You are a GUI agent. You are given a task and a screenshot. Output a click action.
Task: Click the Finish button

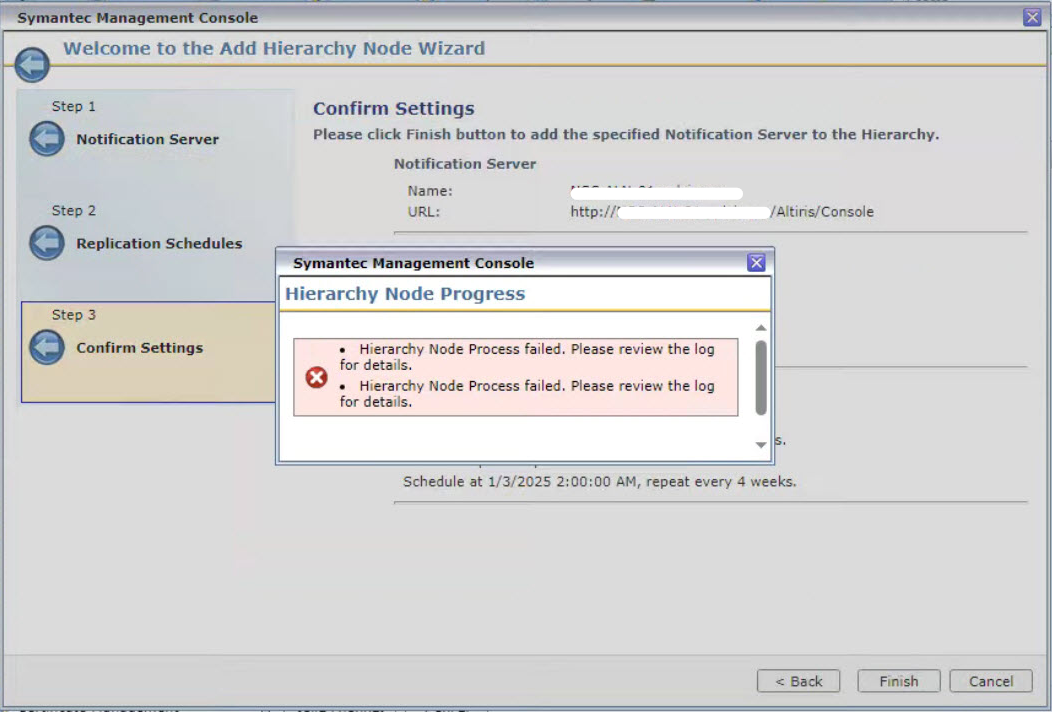[899, 681]
